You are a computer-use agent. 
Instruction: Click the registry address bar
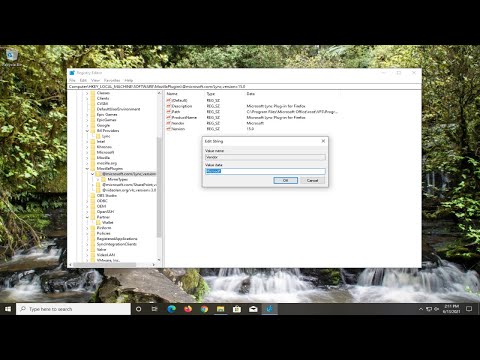[244, 87]
